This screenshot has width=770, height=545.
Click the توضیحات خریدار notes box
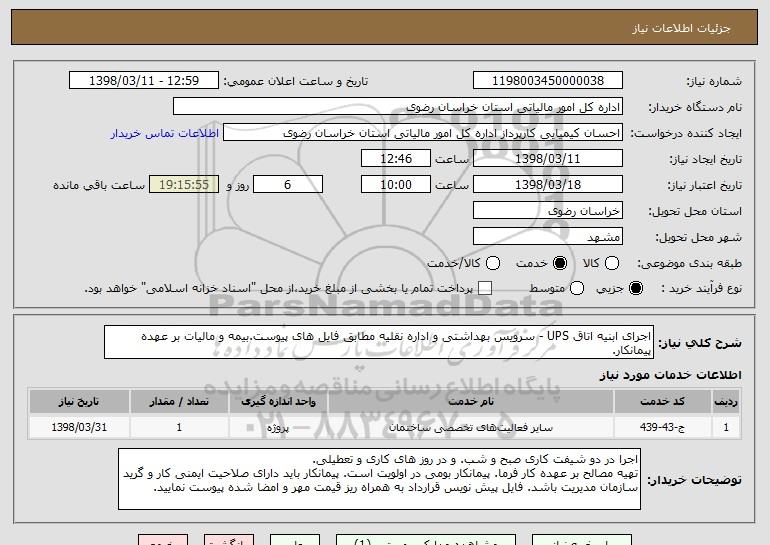(379, 479)
